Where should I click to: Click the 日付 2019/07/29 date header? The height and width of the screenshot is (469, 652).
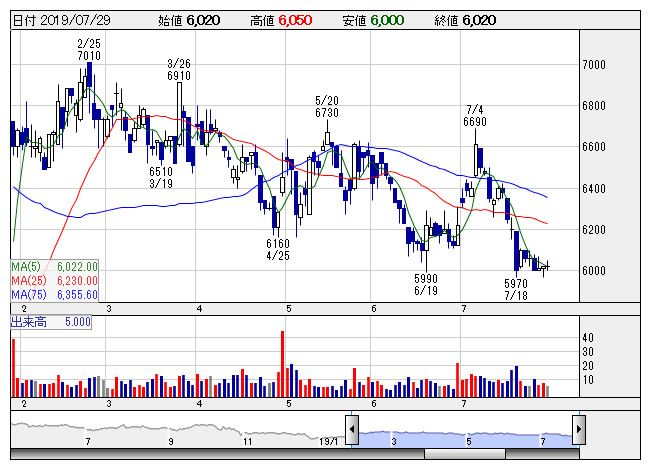[x=62, y=20]
